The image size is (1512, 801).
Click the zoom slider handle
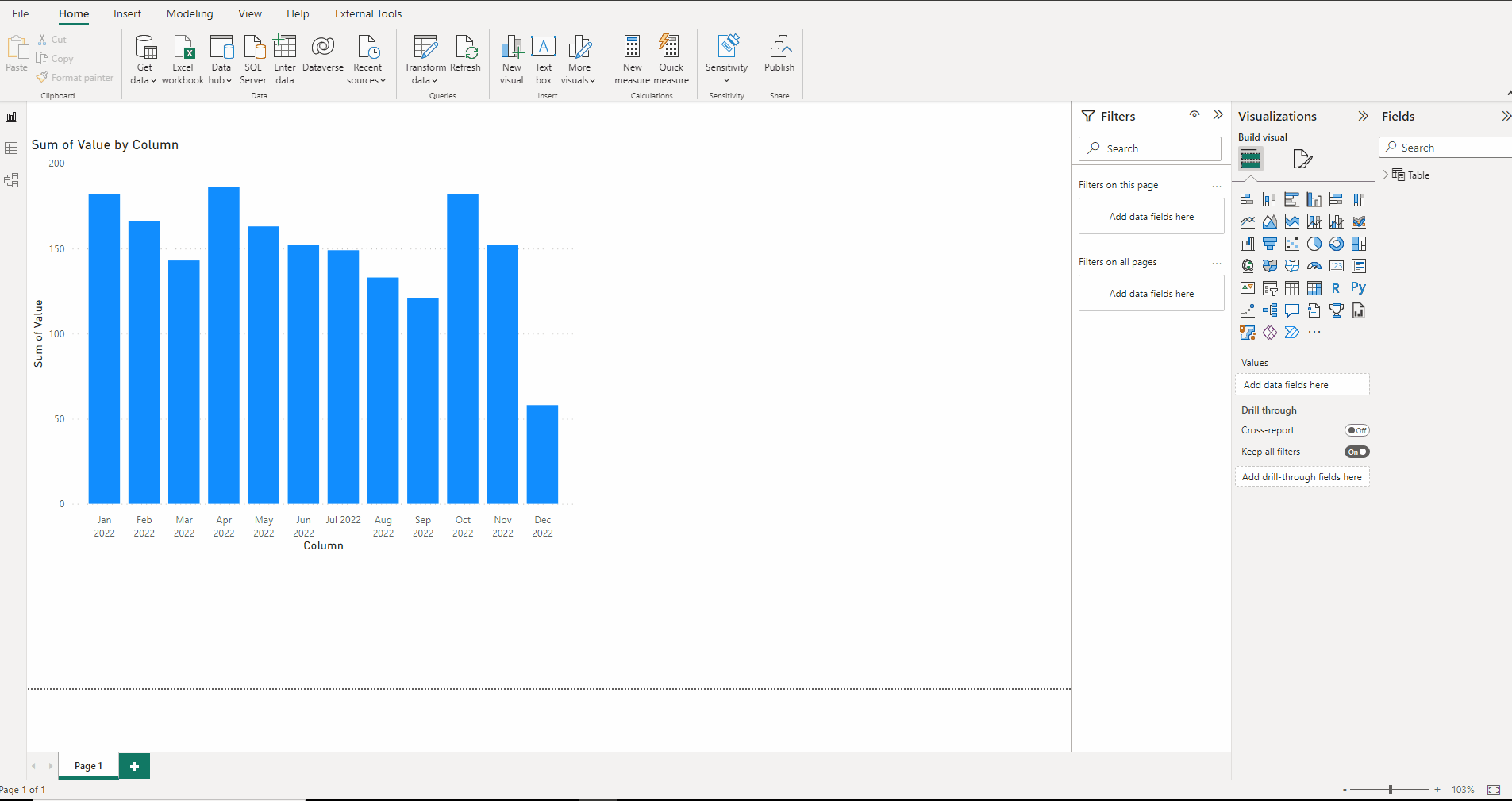1391,790
